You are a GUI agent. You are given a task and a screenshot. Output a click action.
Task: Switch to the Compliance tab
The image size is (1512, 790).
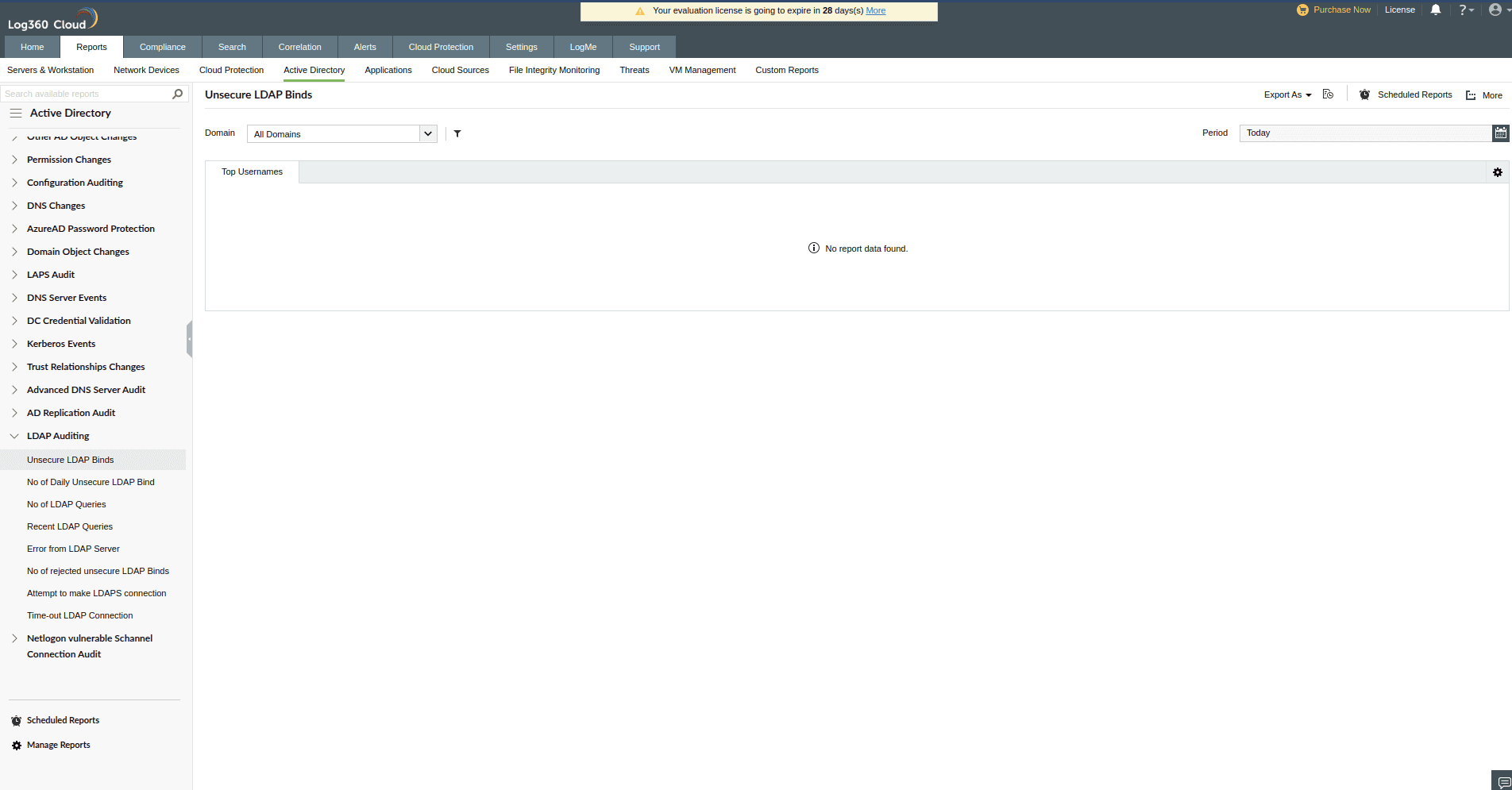click(x=162, y=47)
